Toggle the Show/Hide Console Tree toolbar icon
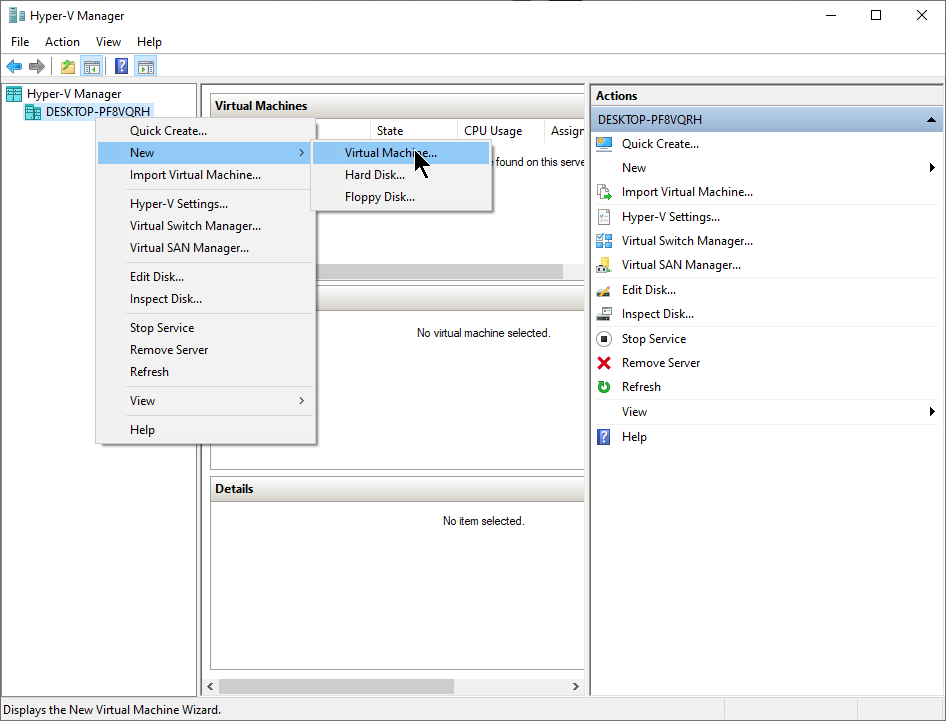This screenshot has height=721, width=946. click(x=92, y=66)
